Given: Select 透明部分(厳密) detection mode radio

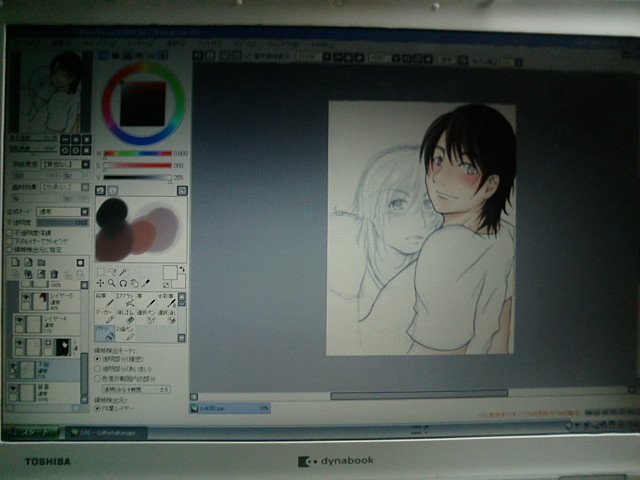Looking at the screenshot, I should point(98,359).
